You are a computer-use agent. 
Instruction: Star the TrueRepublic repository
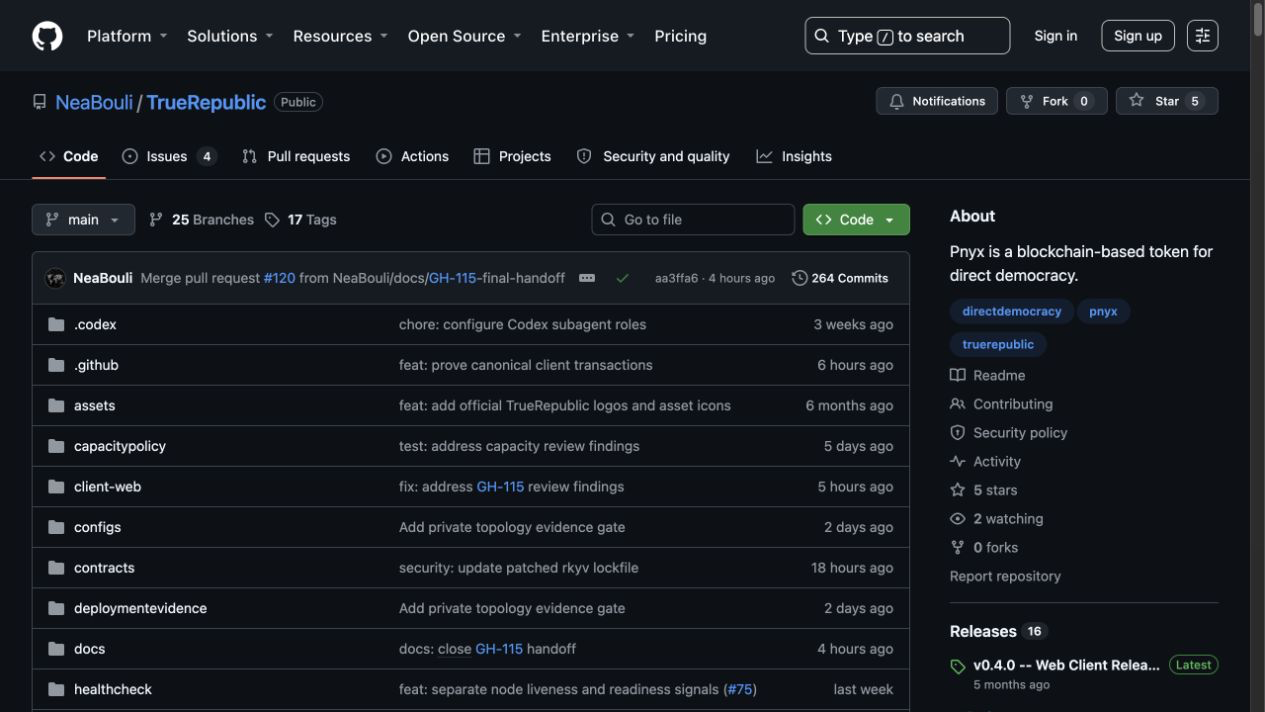(1167, 101)
